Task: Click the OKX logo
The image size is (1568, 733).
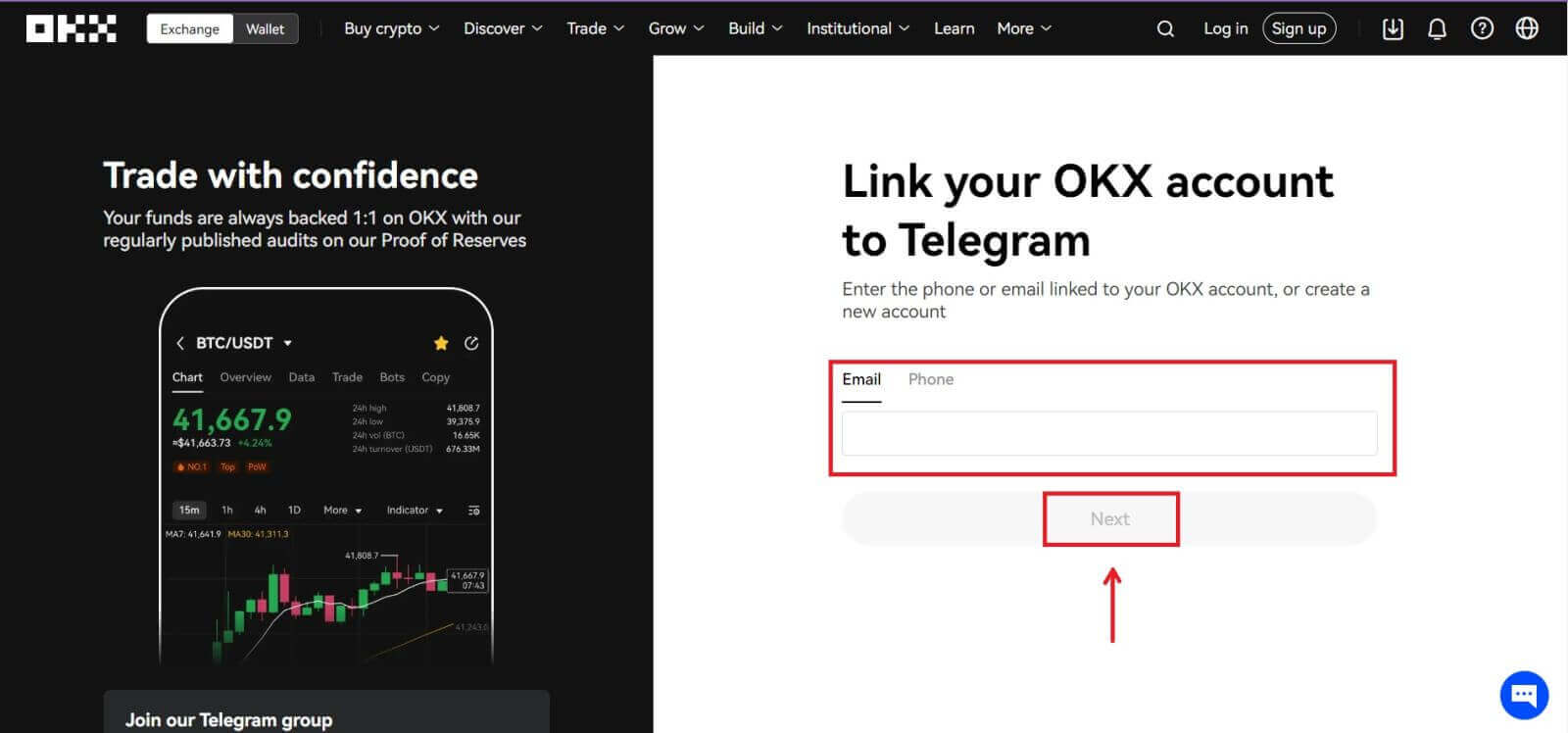Action: tap(70, 27)
